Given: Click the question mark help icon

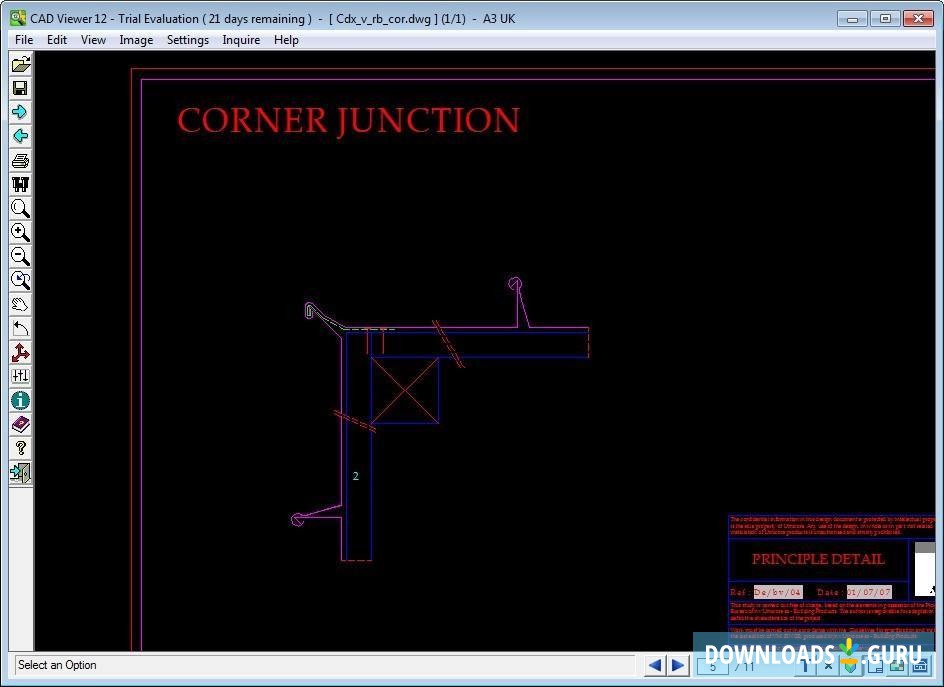Looking at the screenshot, I should pos(20,449).
